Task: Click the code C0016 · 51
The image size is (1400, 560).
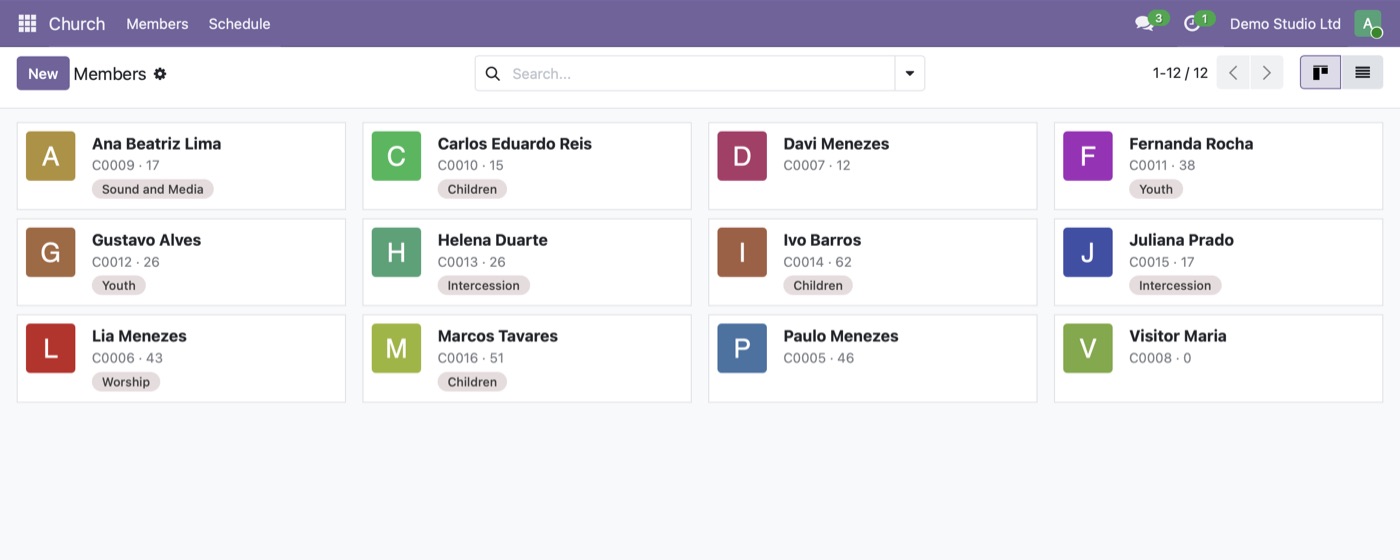Action: click(x=471, y=358)
